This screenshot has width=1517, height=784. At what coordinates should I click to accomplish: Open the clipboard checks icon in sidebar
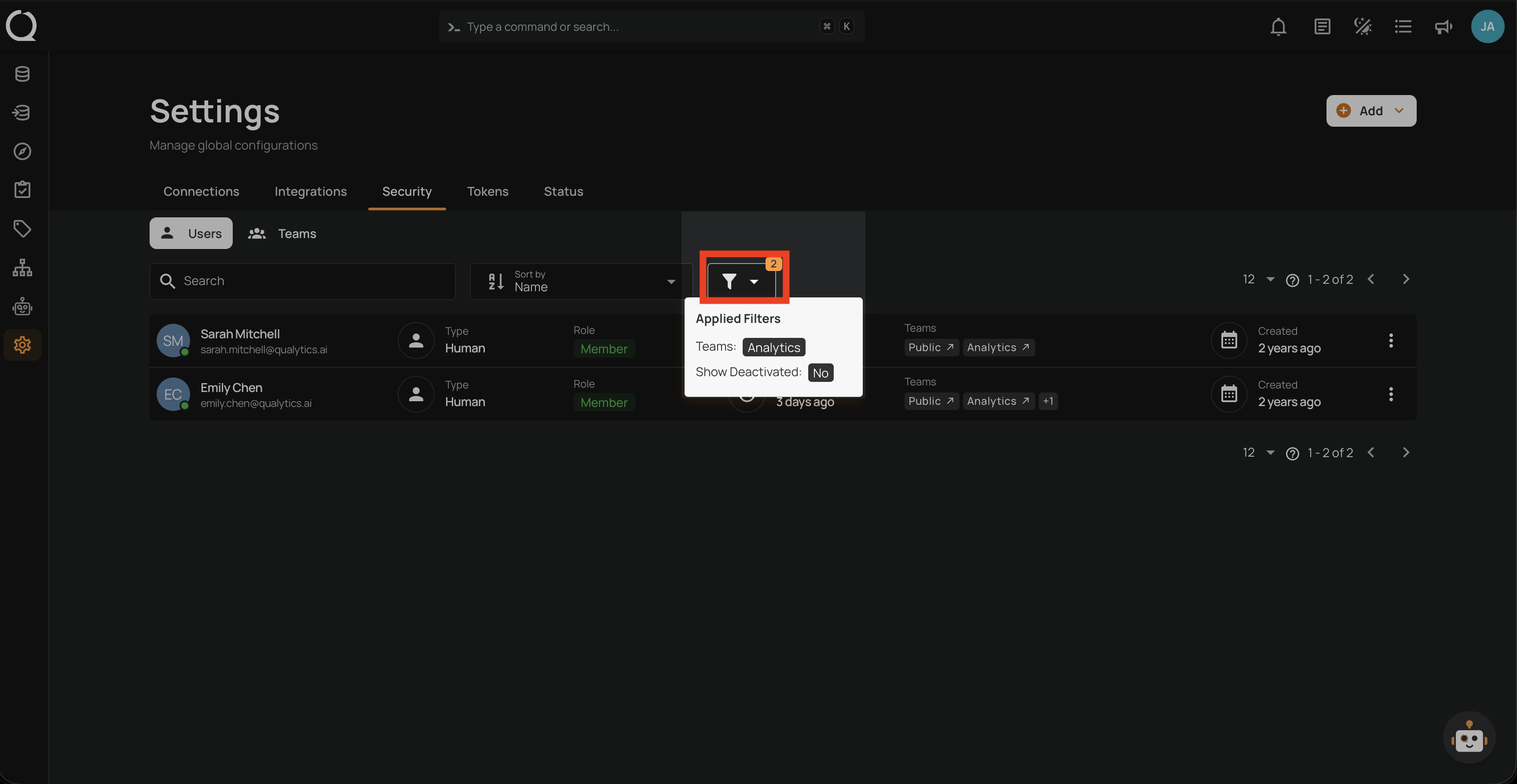coord(22,190)
